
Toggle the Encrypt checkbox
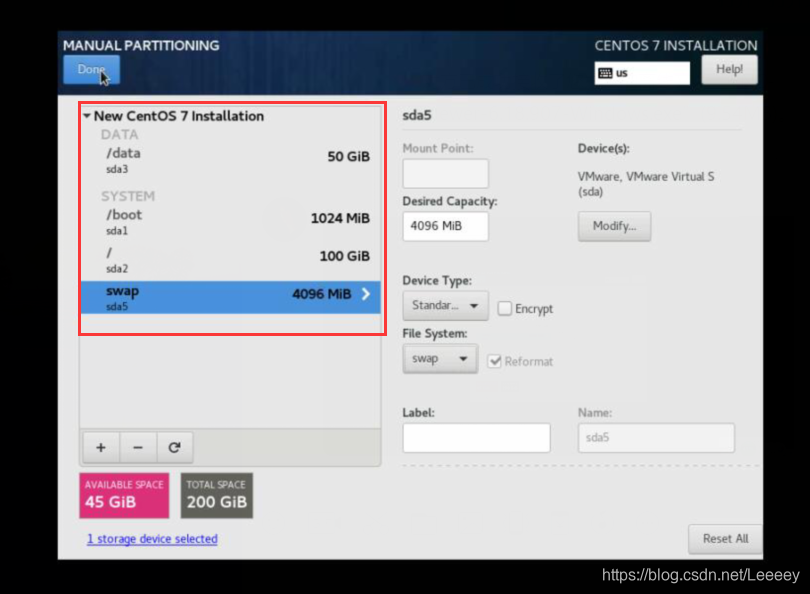[504, 308]
